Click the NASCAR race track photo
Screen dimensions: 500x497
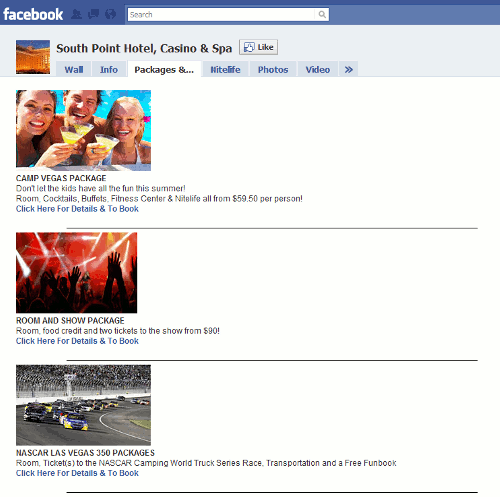point(83,405)
